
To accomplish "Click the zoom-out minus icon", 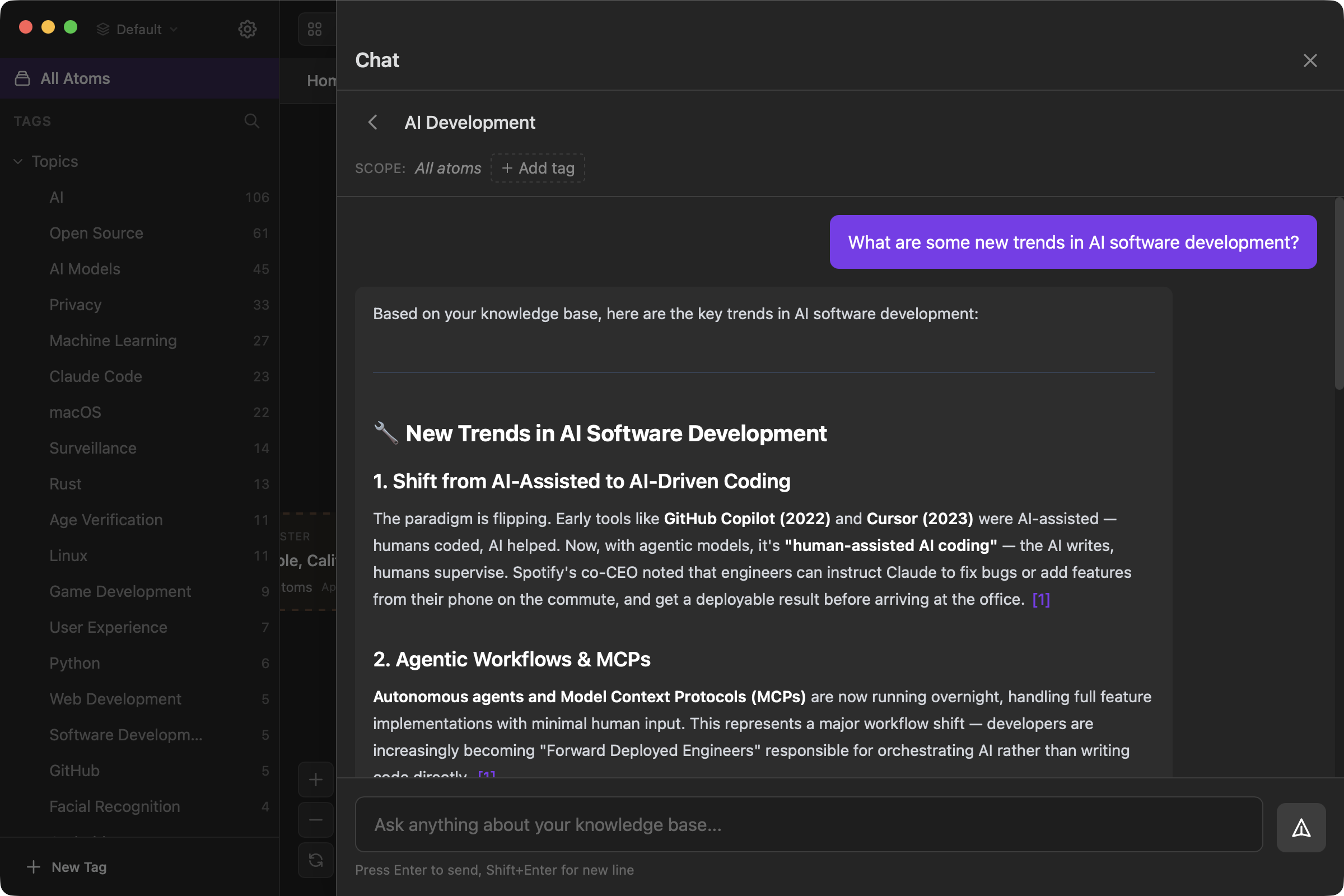I will 315,820.
